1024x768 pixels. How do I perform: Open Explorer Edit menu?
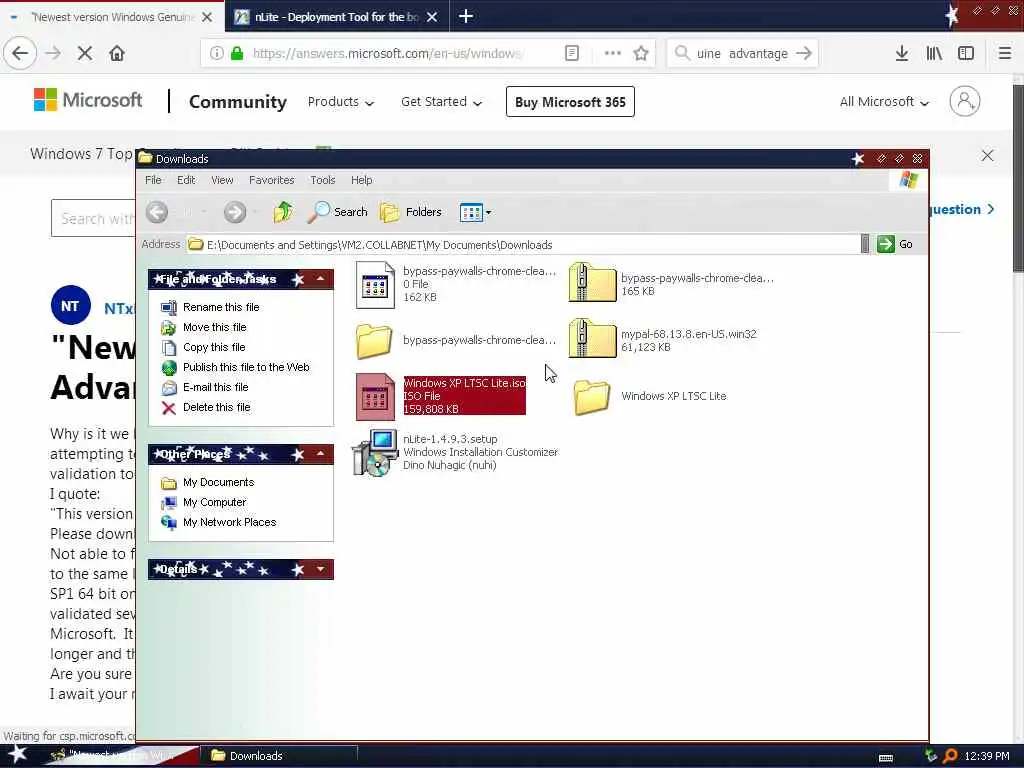186,180
